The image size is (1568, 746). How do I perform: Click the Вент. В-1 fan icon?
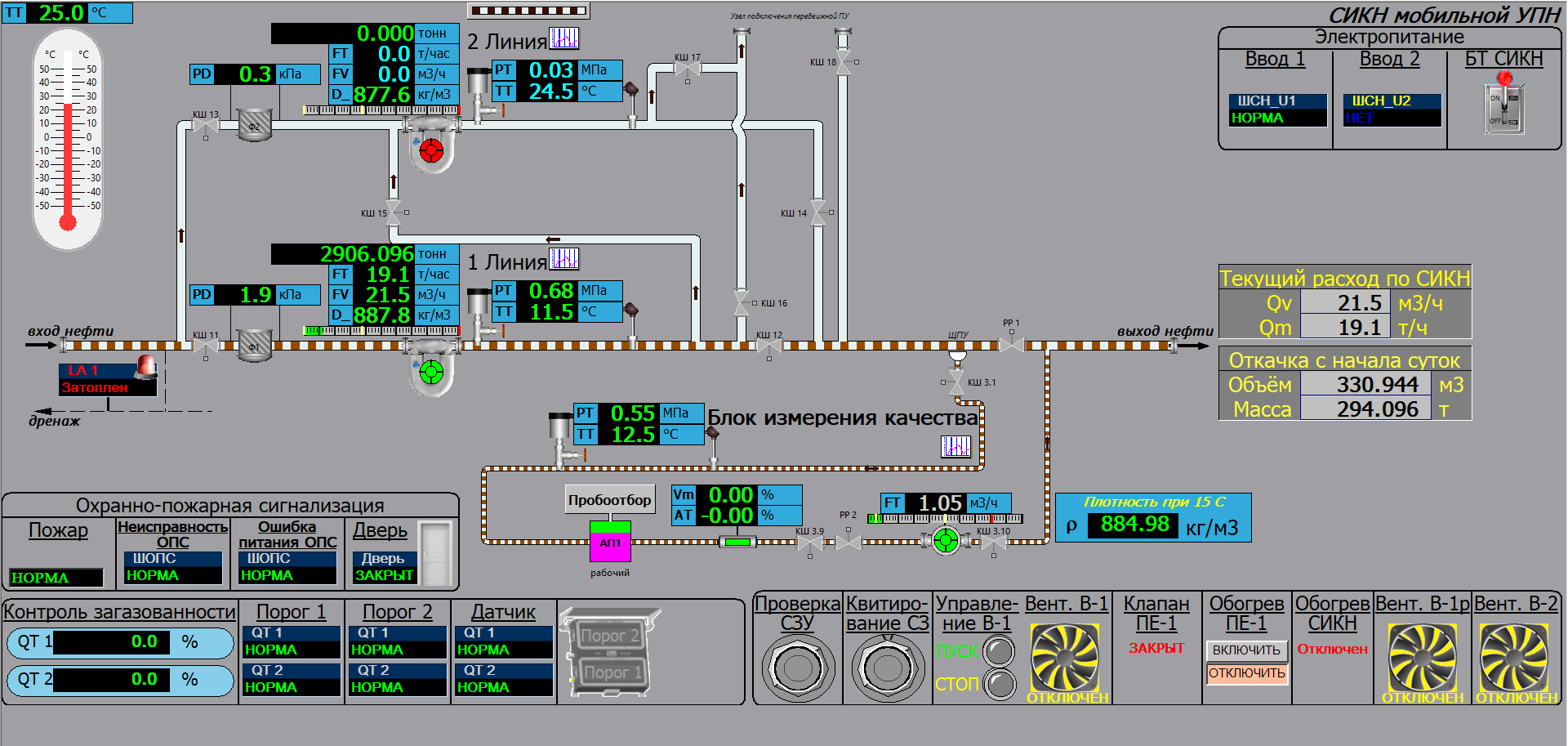click(x=1064, y=658)
